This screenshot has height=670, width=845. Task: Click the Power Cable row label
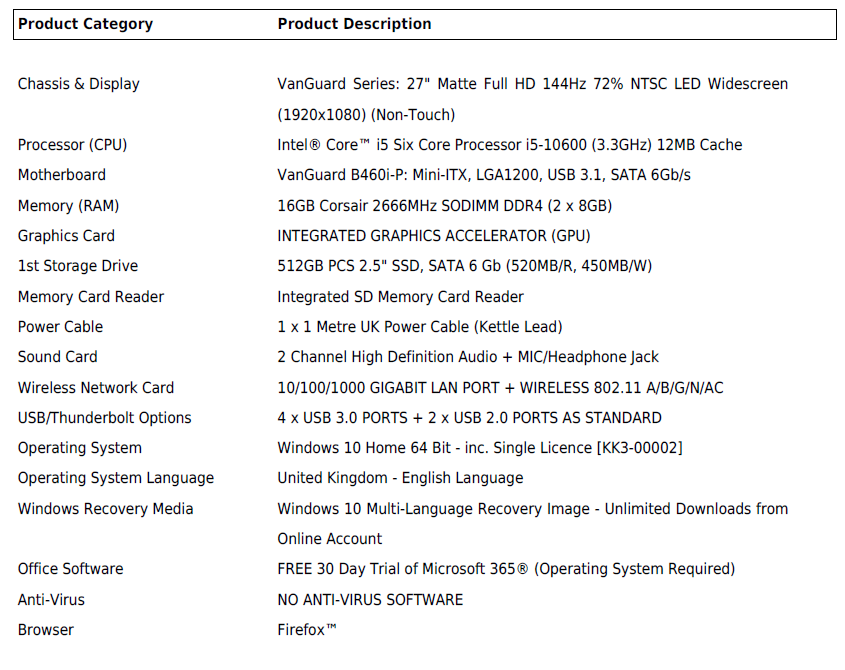coord(60,327)
